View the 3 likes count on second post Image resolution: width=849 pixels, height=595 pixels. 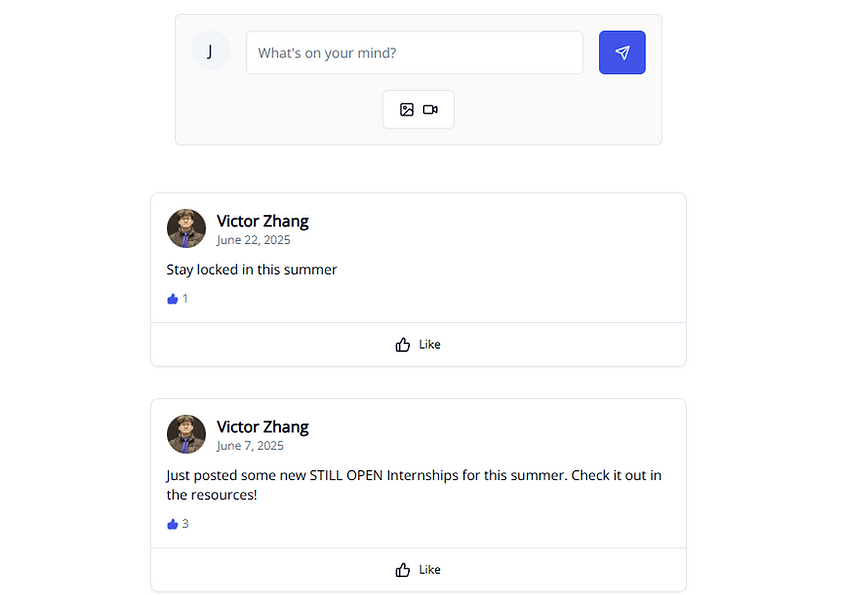[x=178, y=524]
